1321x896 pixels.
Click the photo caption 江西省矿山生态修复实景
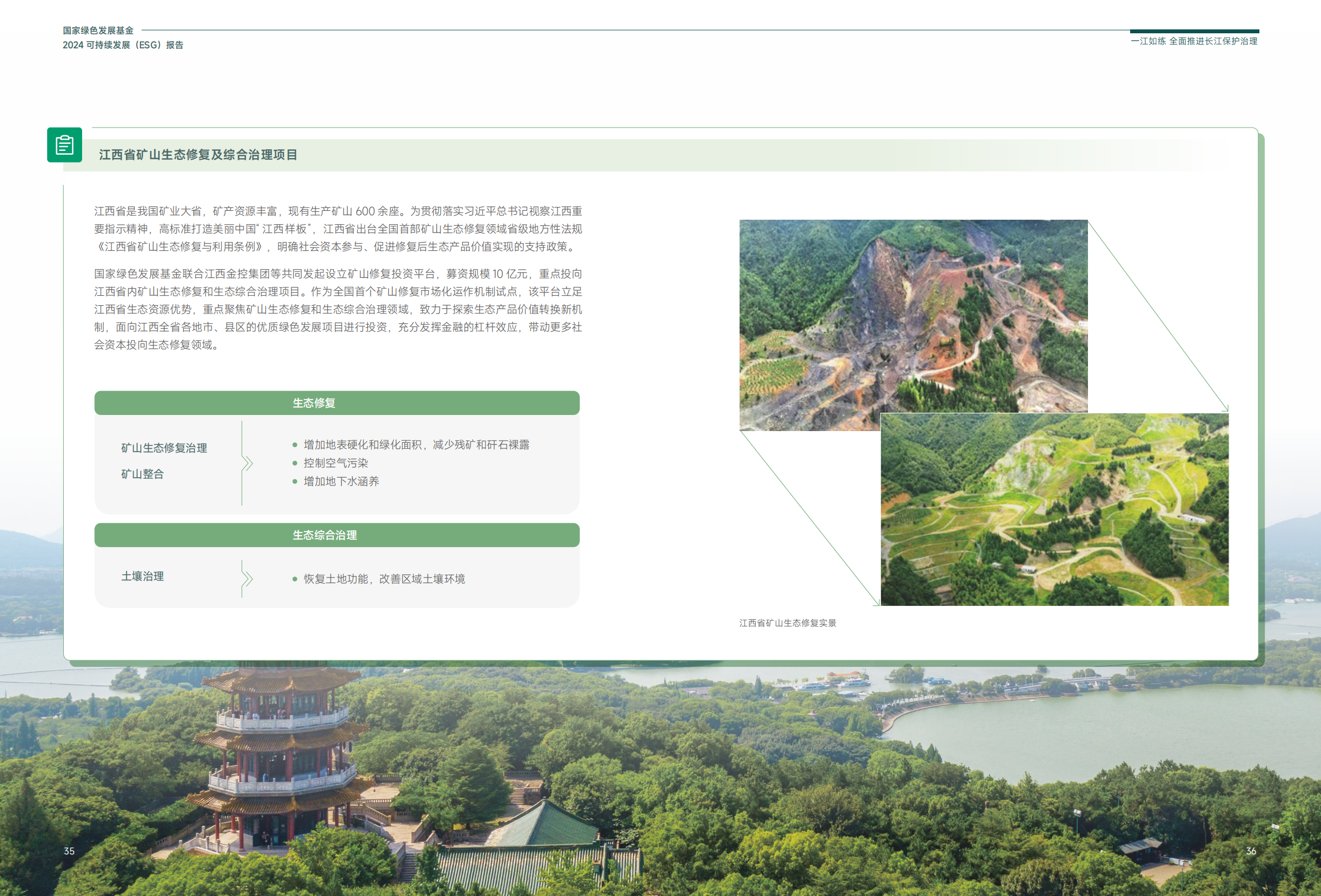pyautogui.click(x=787, y=623)
